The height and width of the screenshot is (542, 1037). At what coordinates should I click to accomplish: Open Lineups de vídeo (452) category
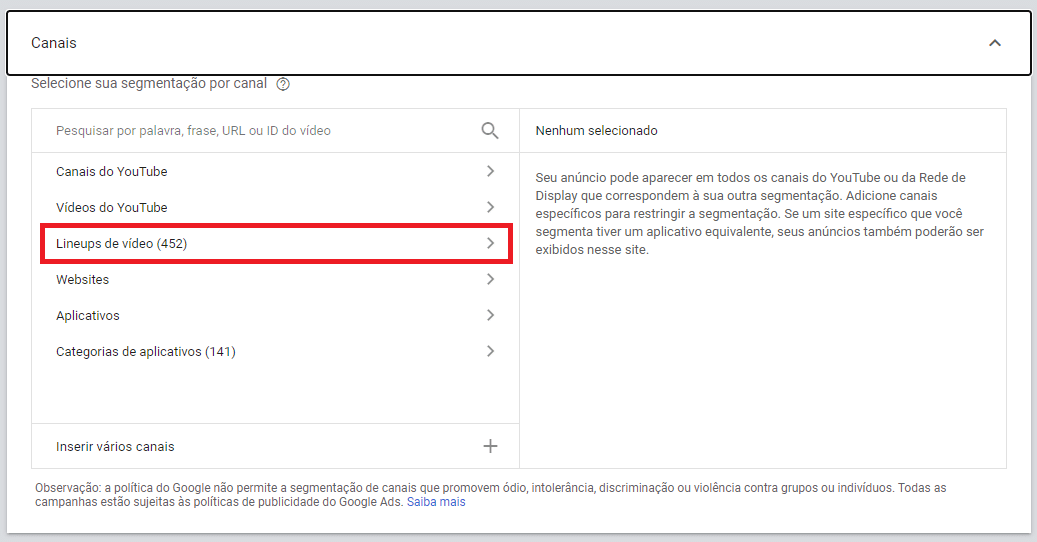pos(122,244)
